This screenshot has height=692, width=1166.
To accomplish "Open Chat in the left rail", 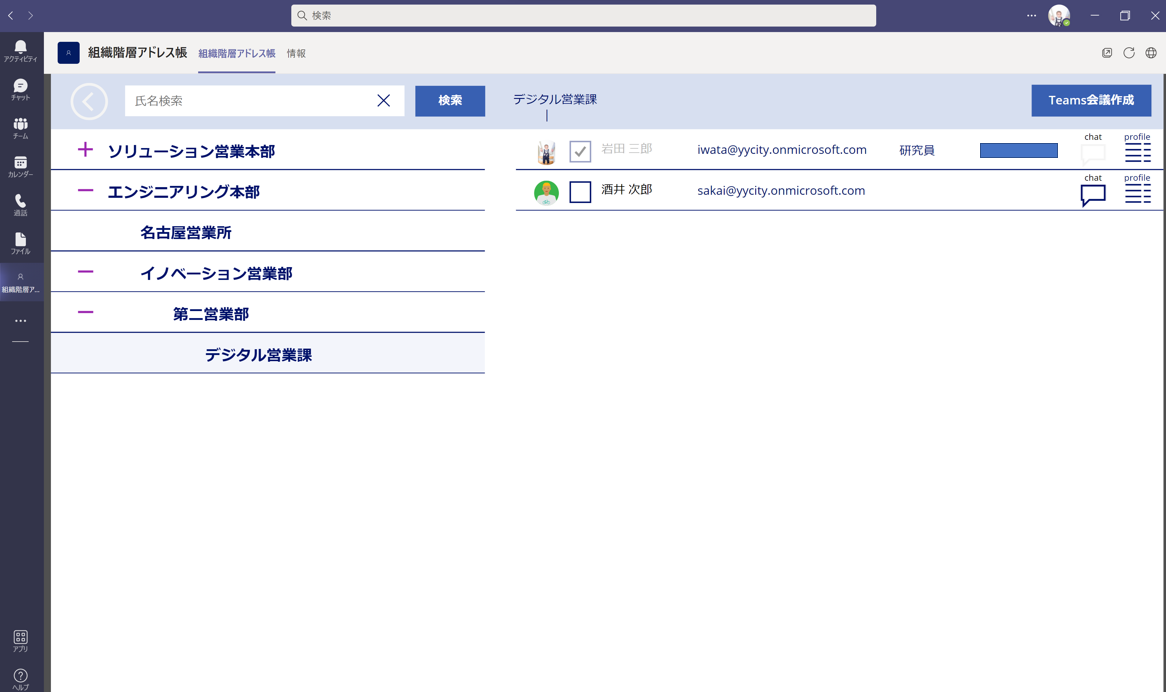I will [20, 89].
